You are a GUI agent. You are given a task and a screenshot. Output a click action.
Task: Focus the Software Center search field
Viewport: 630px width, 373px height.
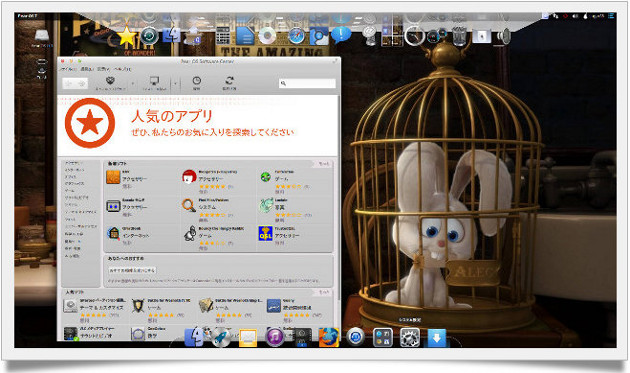tap(307, 83)
